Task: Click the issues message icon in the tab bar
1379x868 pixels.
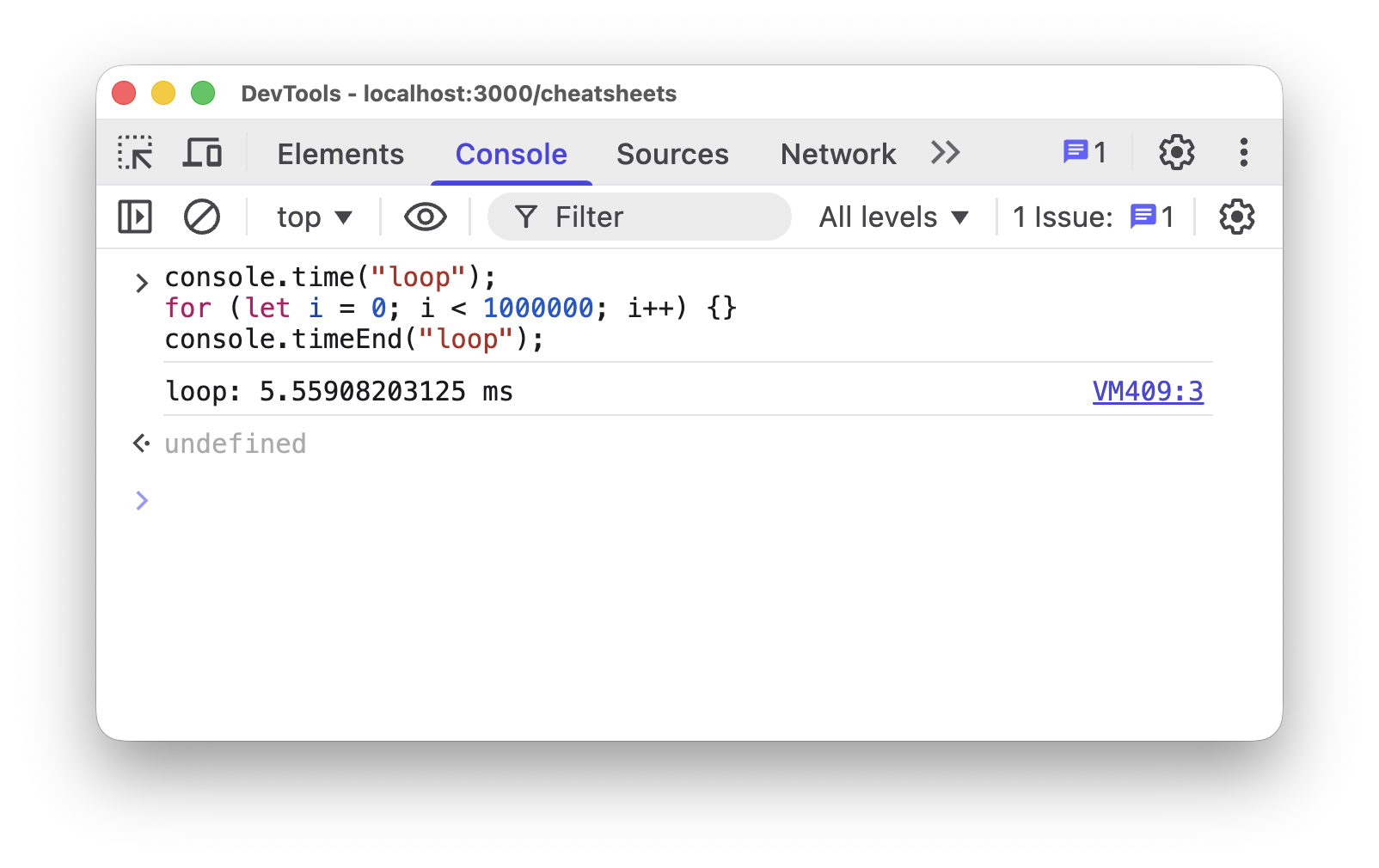Action: click(x=1084, y=153)
